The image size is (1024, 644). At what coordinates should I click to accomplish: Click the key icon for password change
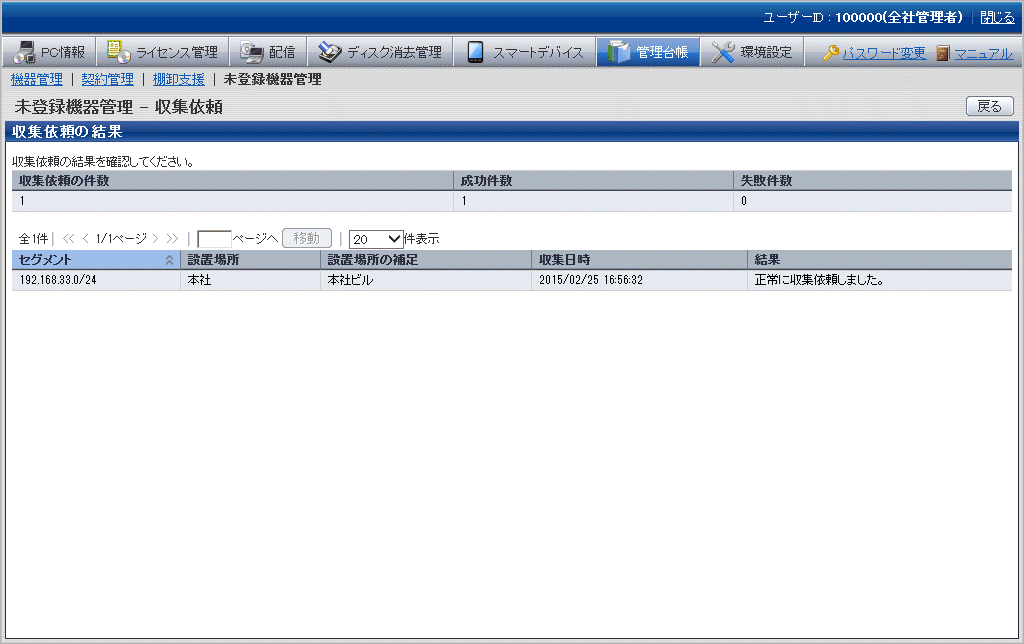[x=831, y=53]
